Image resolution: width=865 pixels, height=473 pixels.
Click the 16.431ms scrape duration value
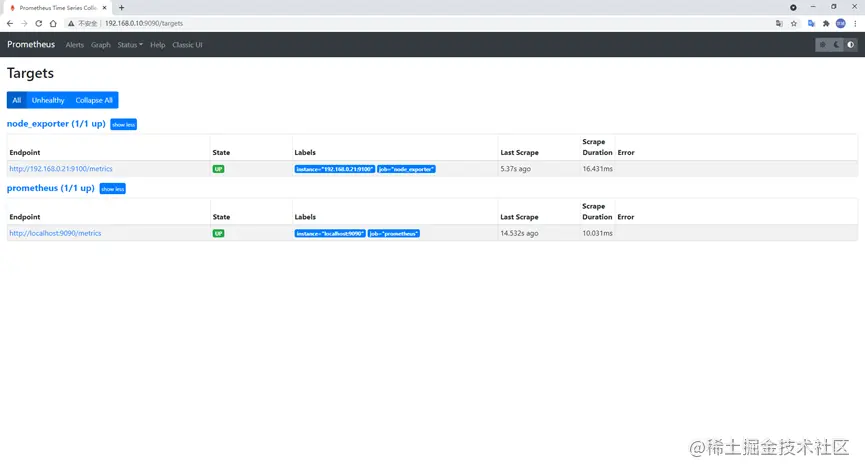tap(597, 169)
